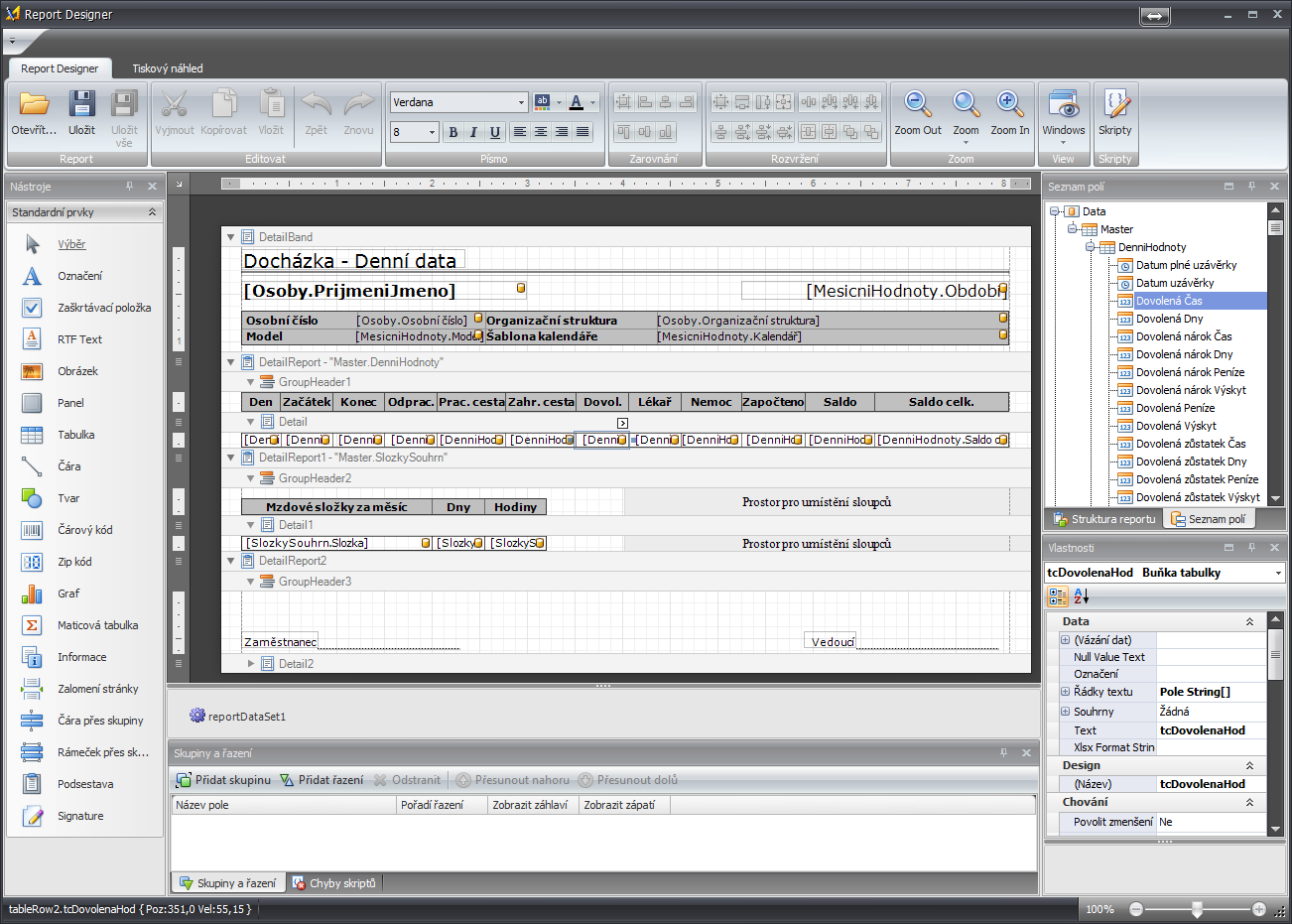Click the Zoom In magnifier
The height and width of the screenshot is (924, 1292).
coord(1010,113)
